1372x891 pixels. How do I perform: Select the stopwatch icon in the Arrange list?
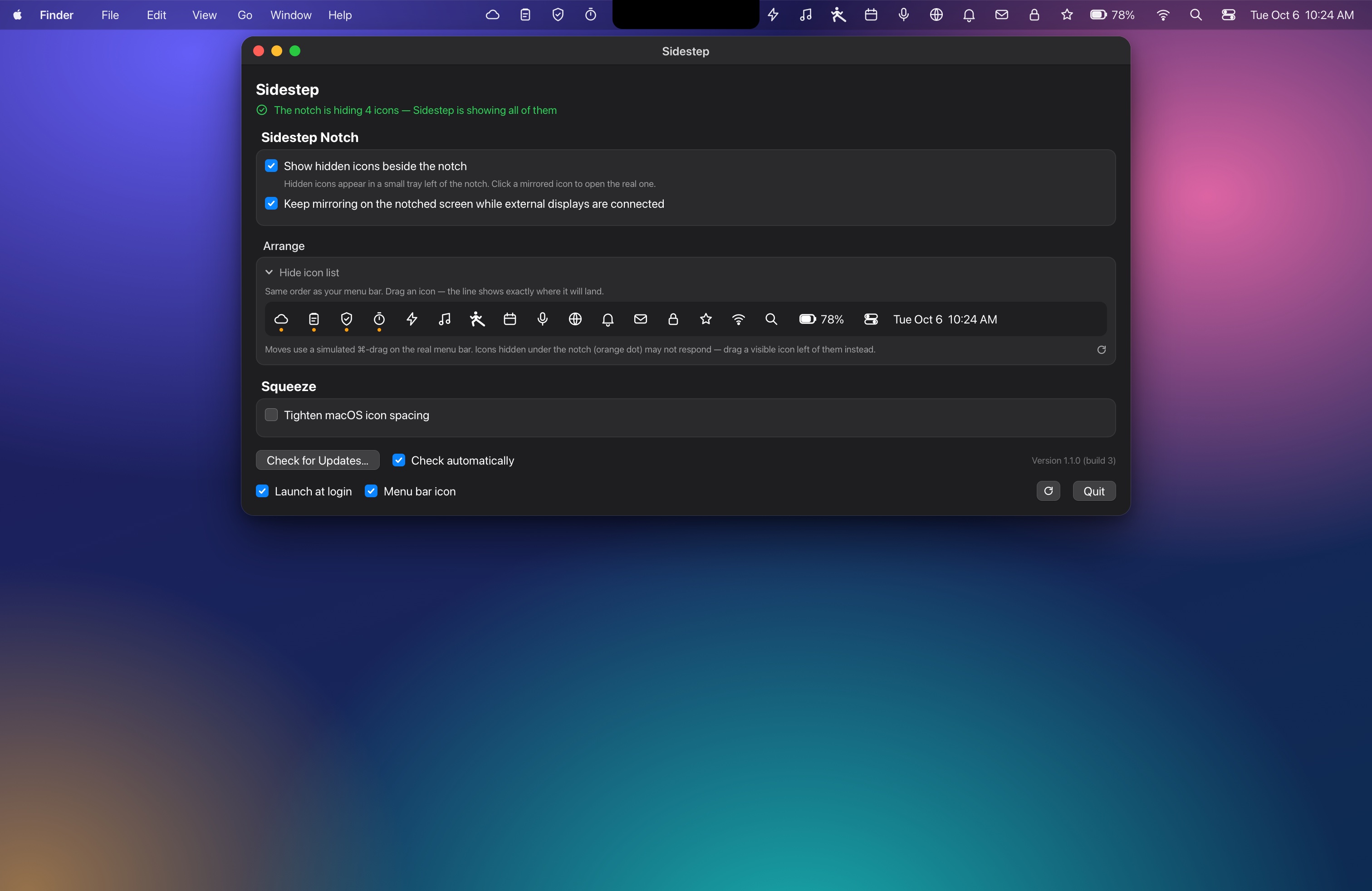tap(379, 319)
